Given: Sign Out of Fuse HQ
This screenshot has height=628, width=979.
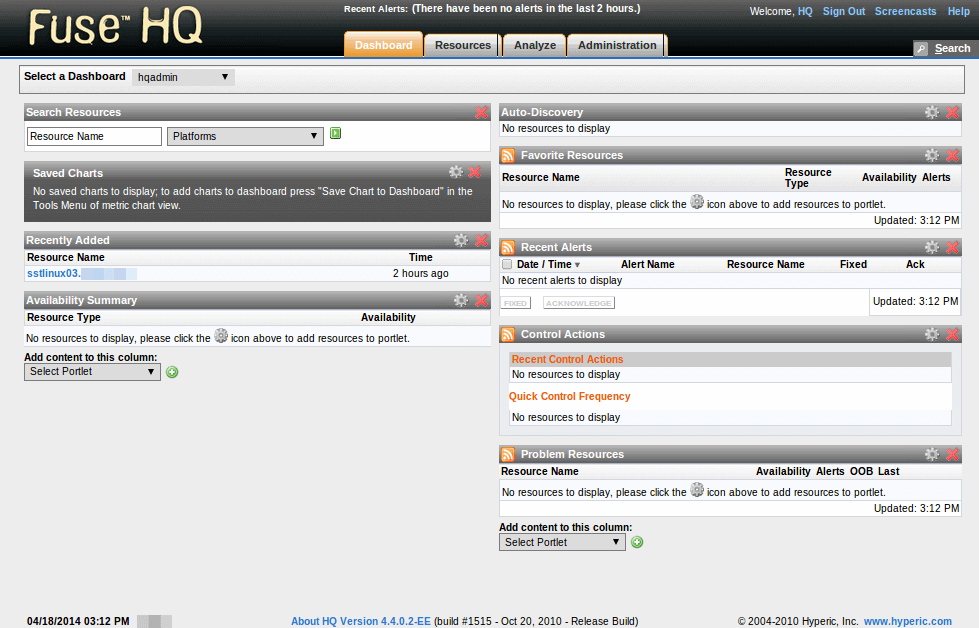Looking at the screenshot, I should click(x=844, y=11).
